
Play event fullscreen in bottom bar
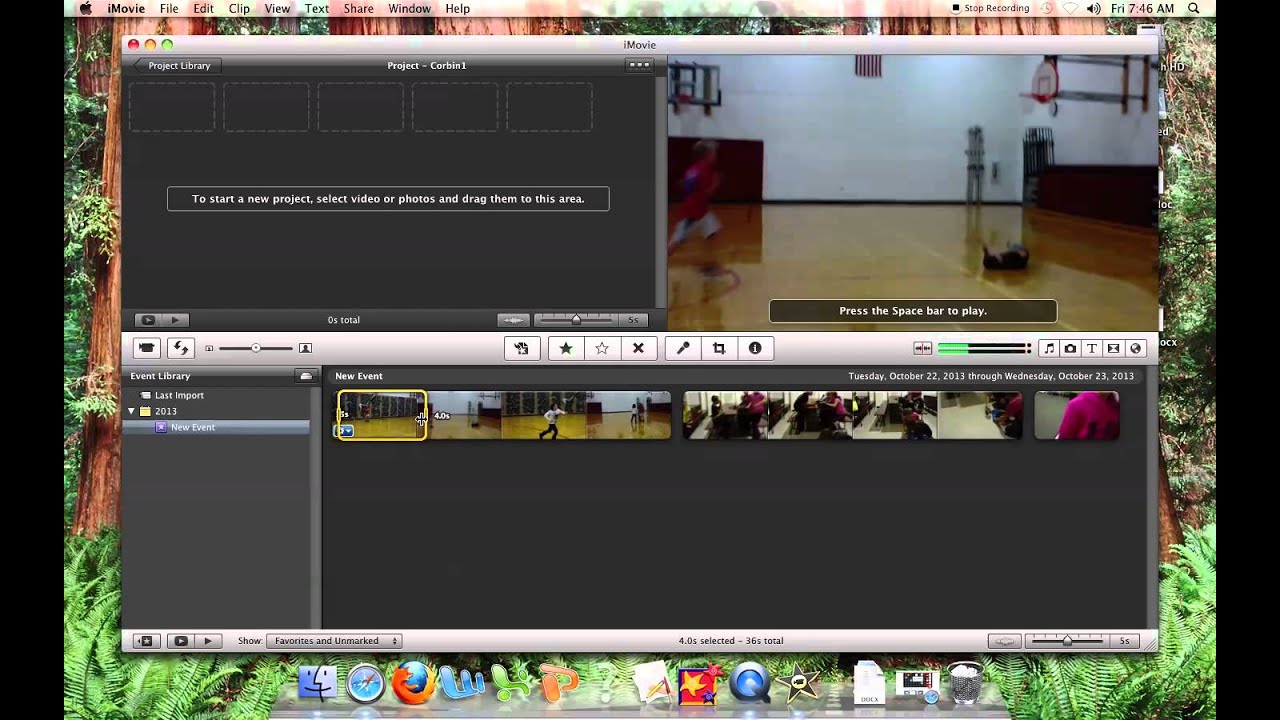coord(181,641)
